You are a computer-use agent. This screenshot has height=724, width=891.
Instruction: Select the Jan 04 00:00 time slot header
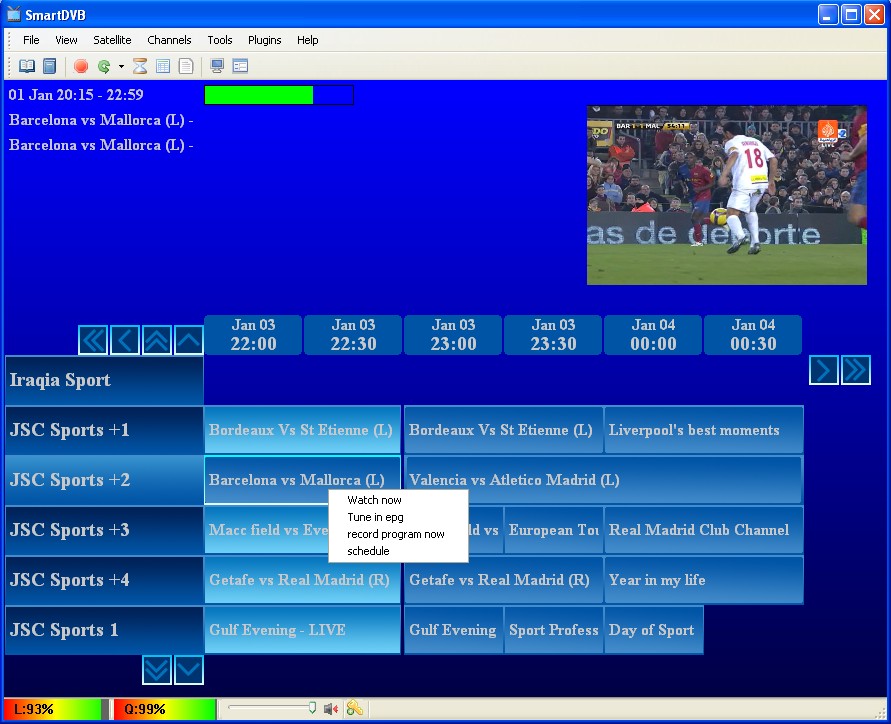coord(653,335)
